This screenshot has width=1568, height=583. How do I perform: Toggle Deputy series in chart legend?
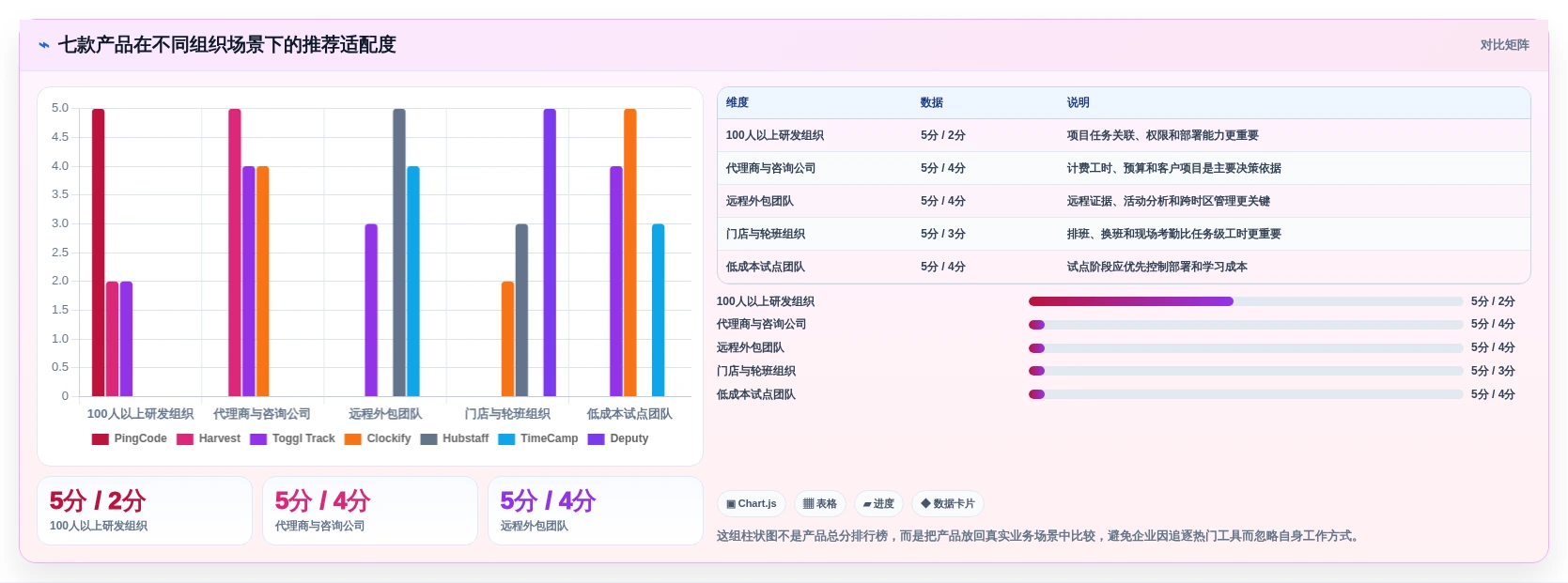click(x=618, y=439)
